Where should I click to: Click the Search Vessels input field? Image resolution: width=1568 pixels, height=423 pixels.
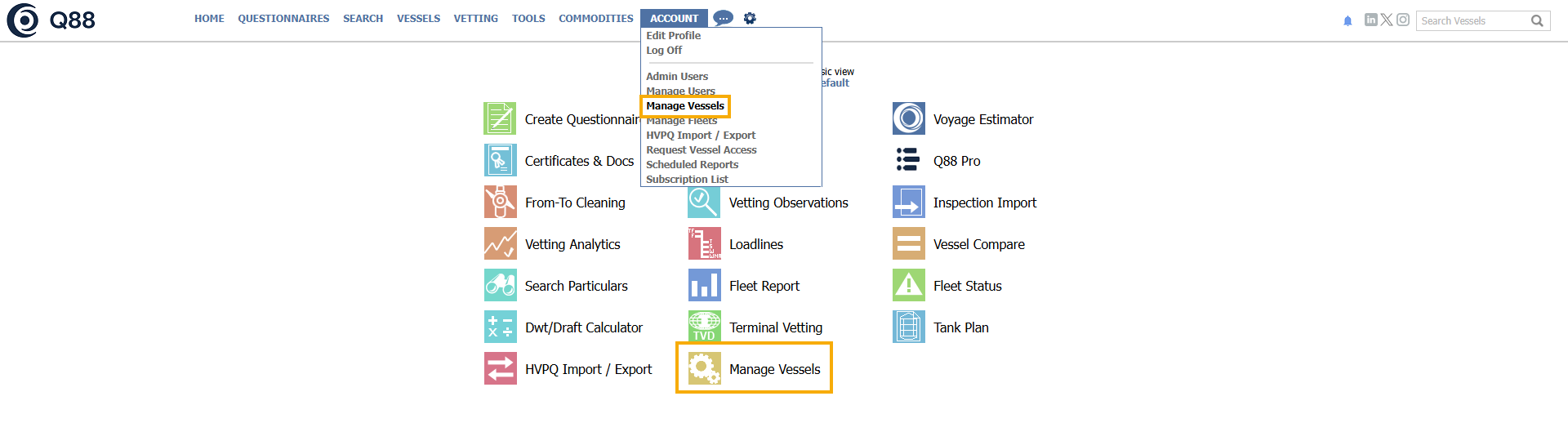tap(1472, 21)
